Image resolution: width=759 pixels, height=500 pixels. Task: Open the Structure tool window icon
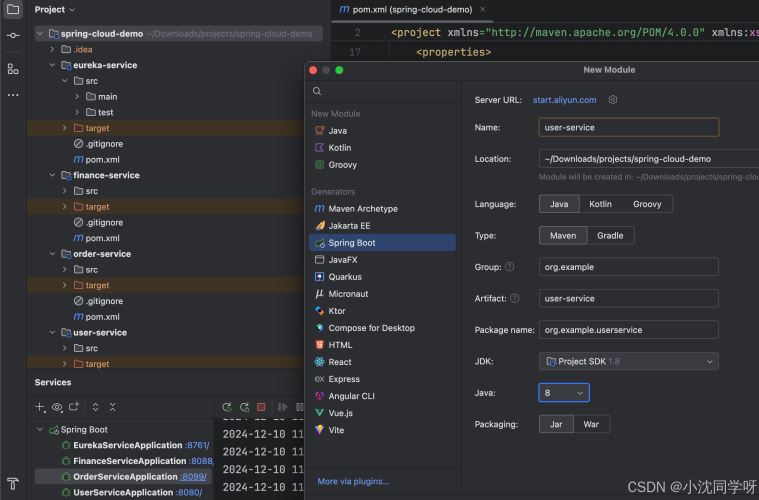pyautogui.click(x=13, y=69)
